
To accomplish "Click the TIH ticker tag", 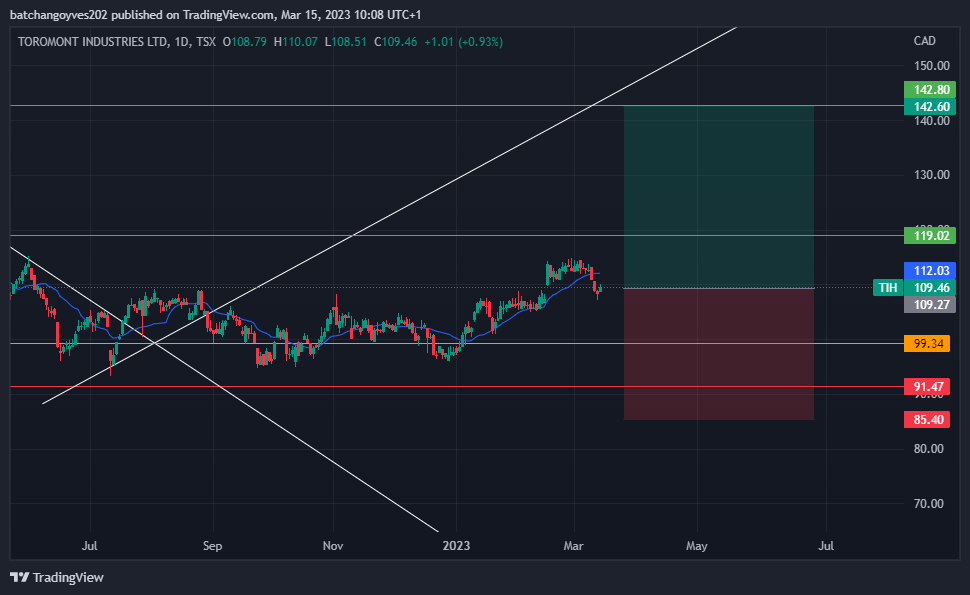I will [x=888, y=288].
